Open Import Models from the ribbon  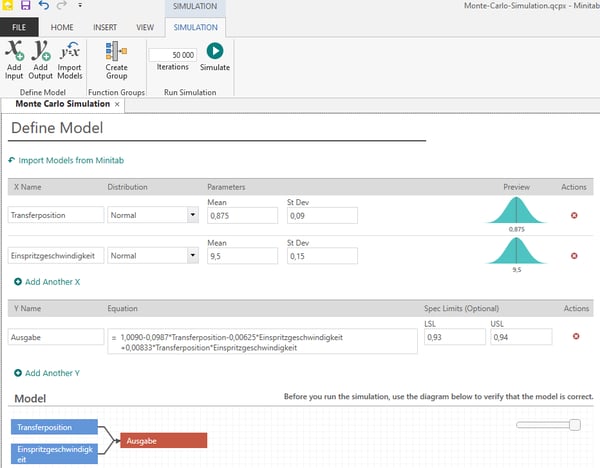[70, 60]
